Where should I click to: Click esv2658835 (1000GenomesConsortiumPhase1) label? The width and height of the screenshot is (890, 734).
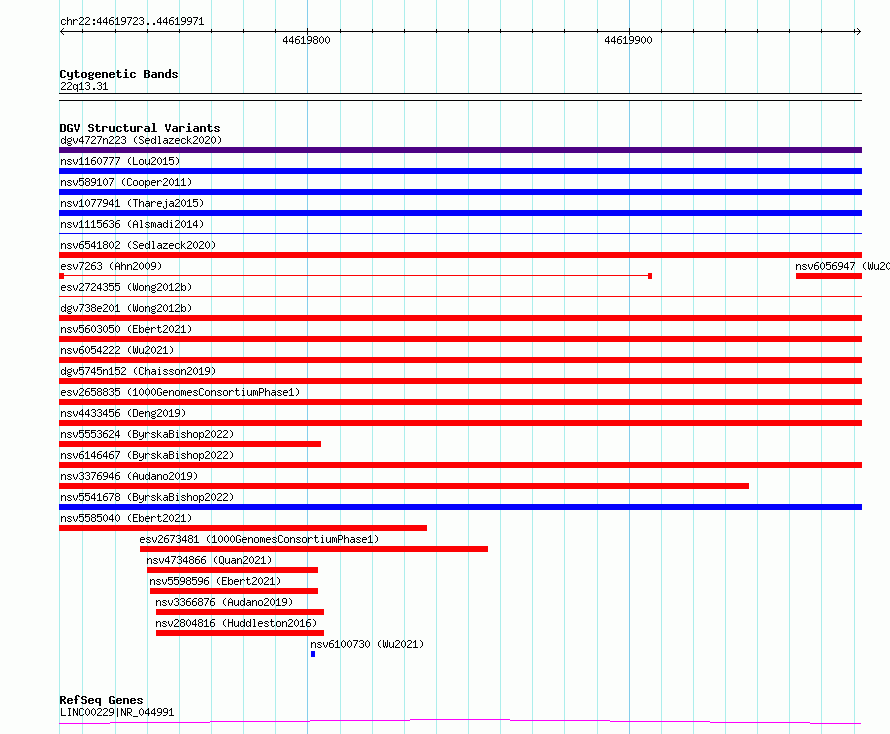click(x=180, y=392)
